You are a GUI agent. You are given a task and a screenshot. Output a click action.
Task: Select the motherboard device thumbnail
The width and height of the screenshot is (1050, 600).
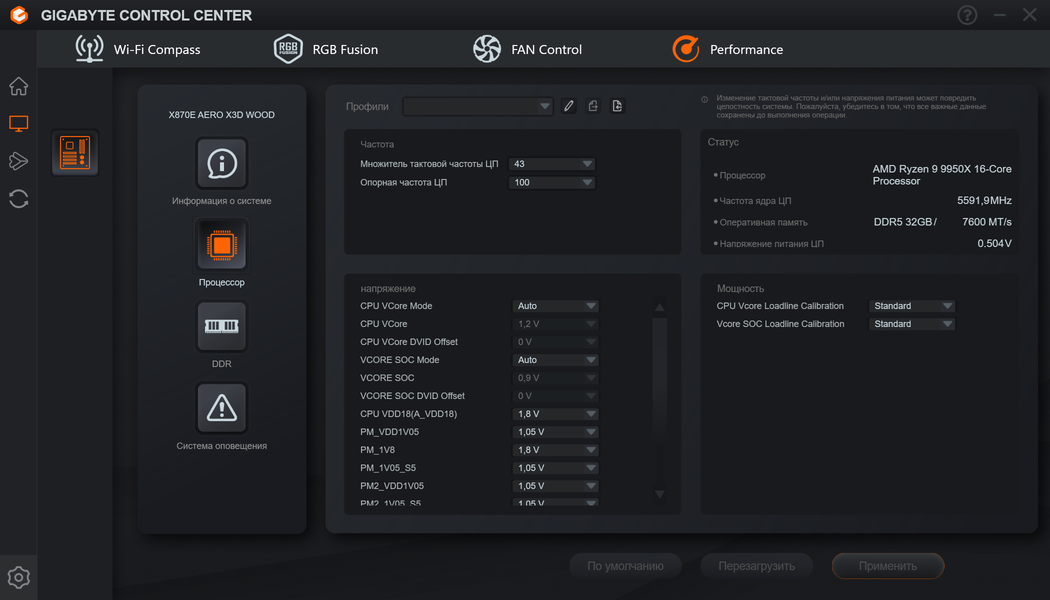[x=75, y=153]
